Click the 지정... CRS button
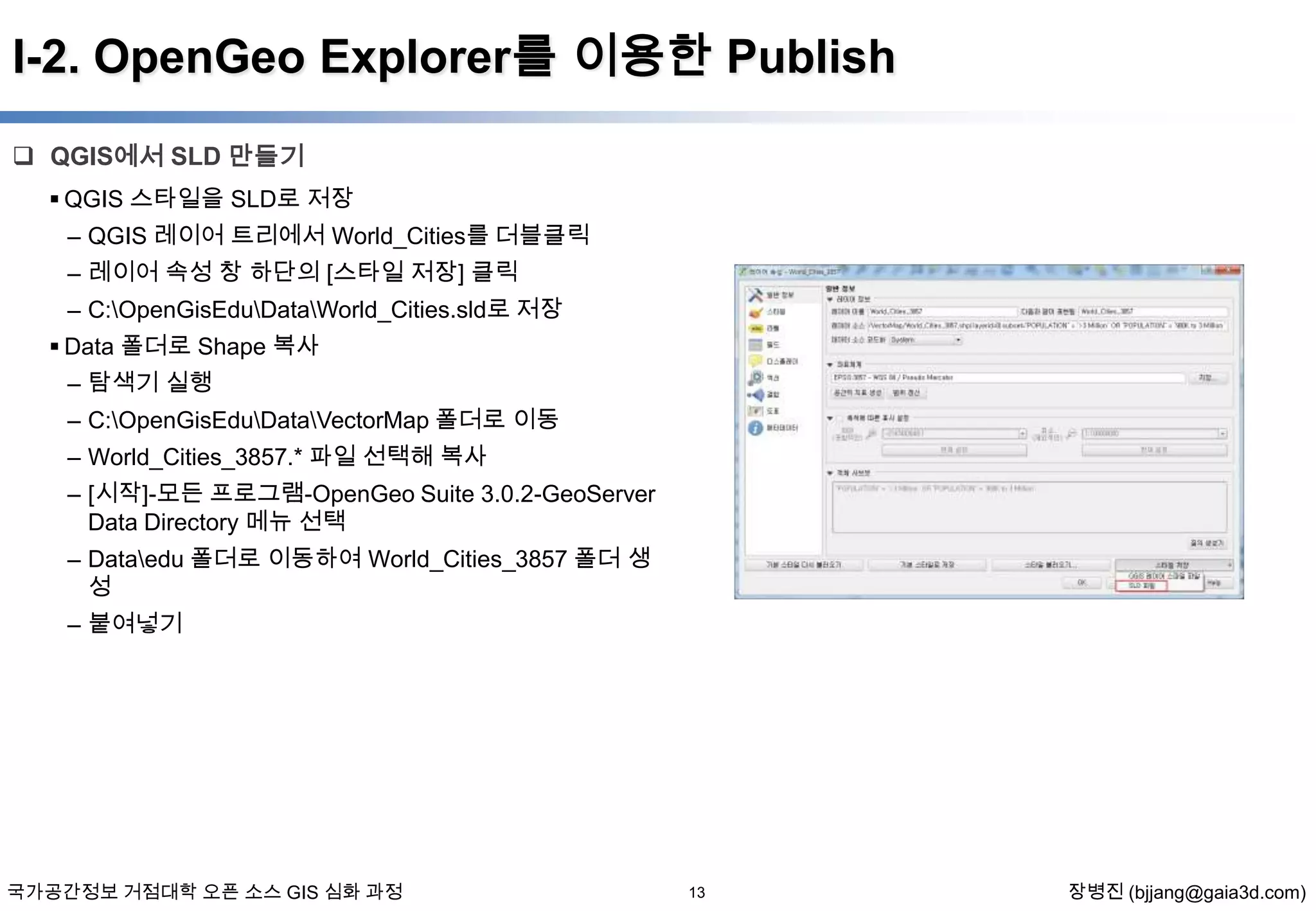 pyautogui.click(x=1209, y=378)
